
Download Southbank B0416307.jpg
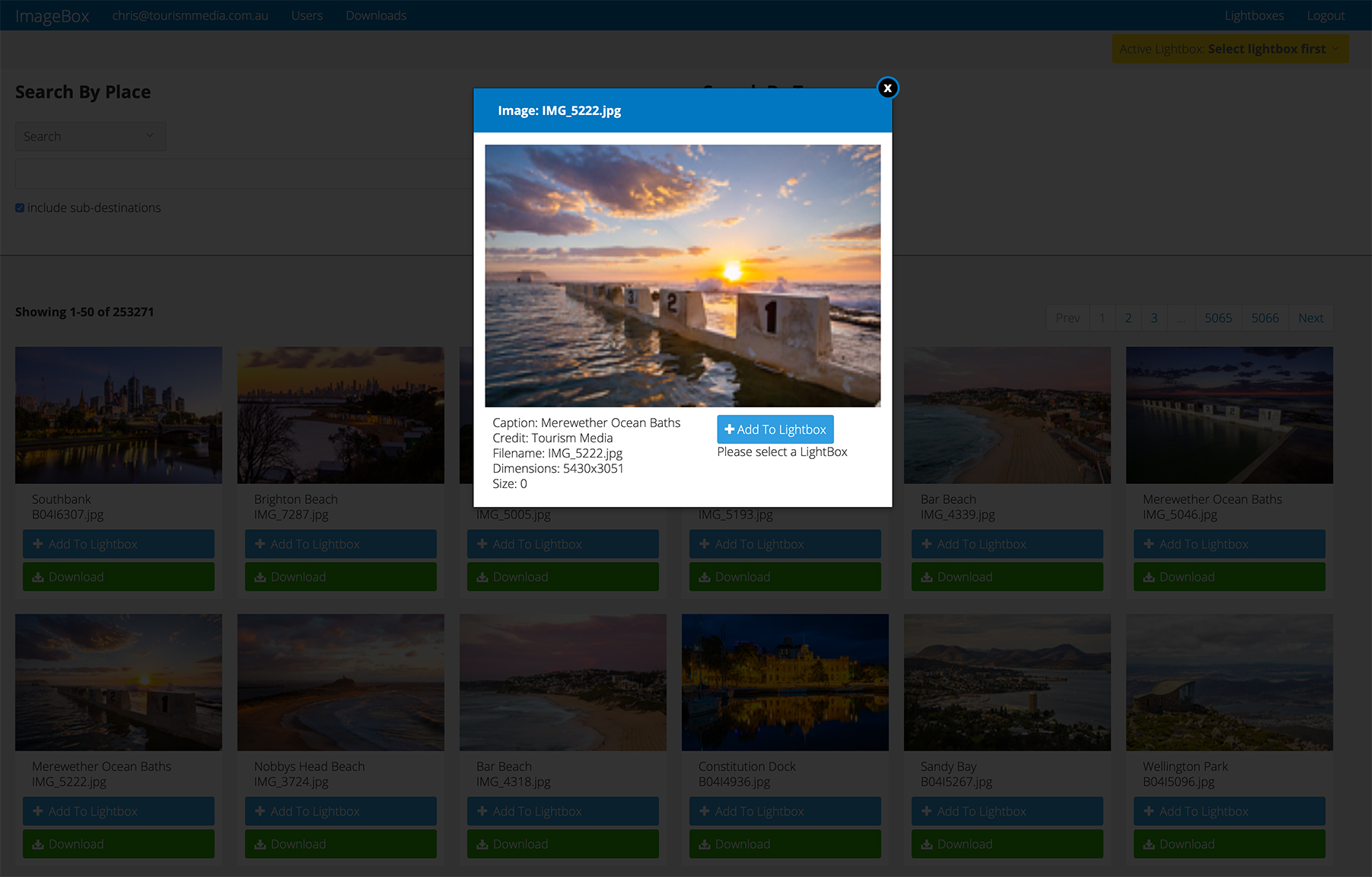(119, 577)
